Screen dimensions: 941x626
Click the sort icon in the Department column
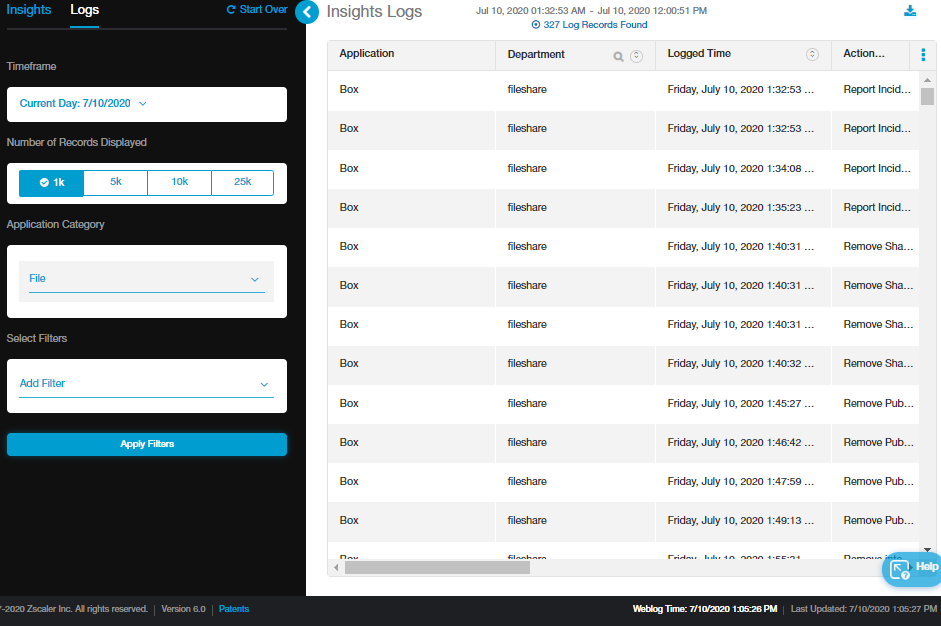click(x=636, y=56)
